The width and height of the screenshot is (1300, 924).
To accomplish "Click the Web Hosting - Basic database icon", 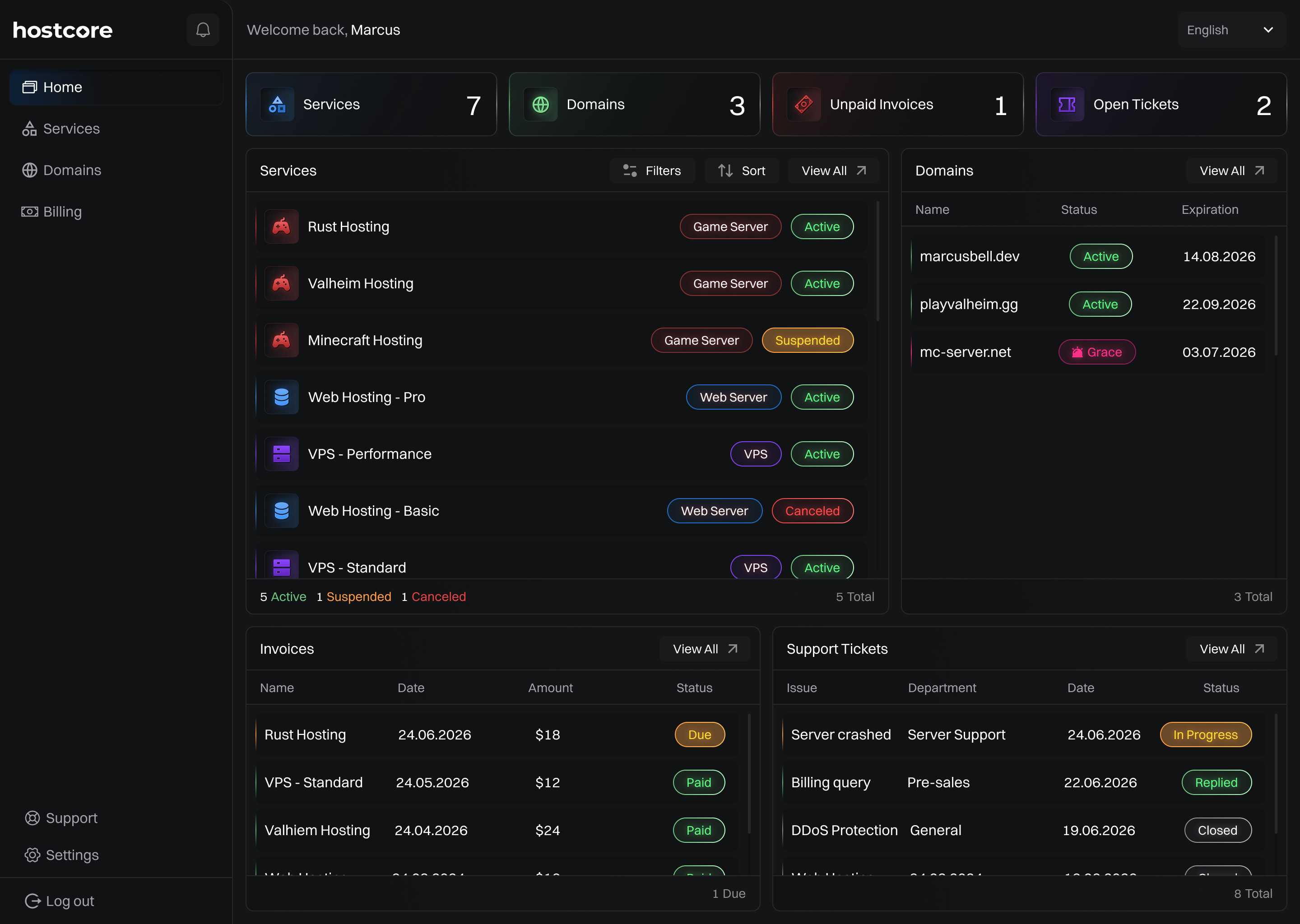I will point(281,511).
